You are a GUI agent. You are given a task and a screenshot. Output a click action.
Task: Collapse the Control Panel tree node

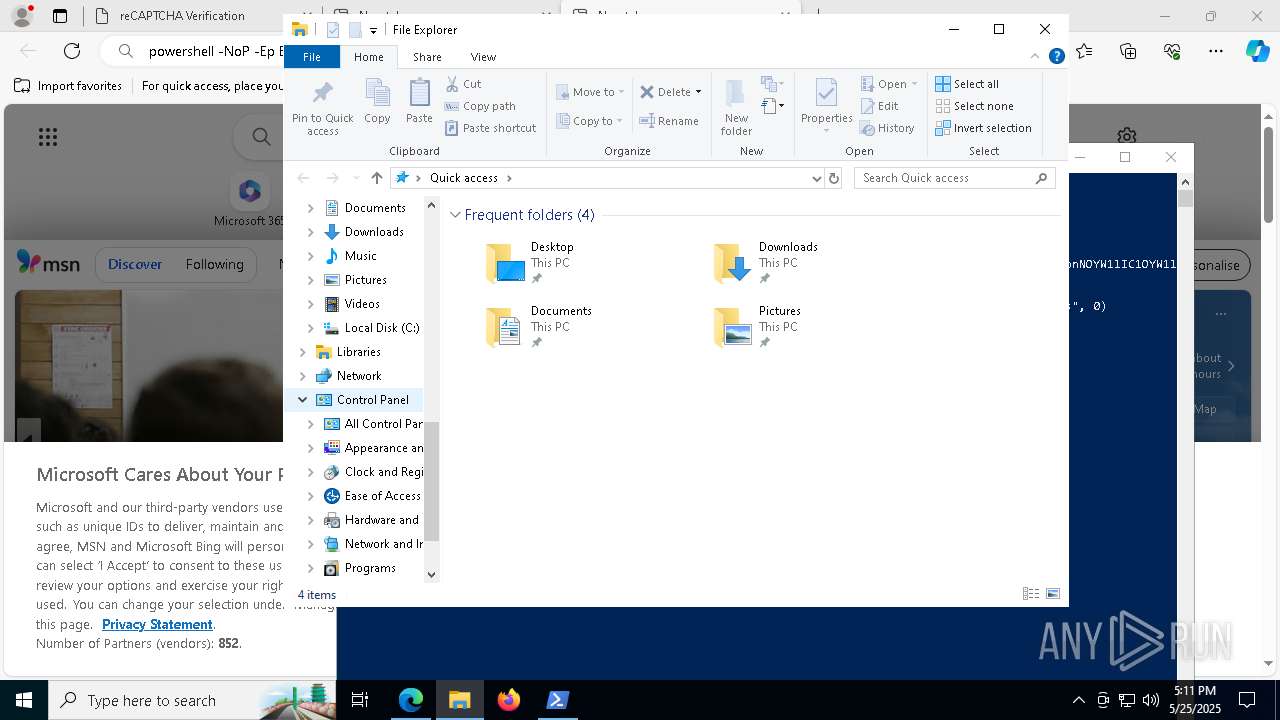pyautogui.click(x=302, y=400)
